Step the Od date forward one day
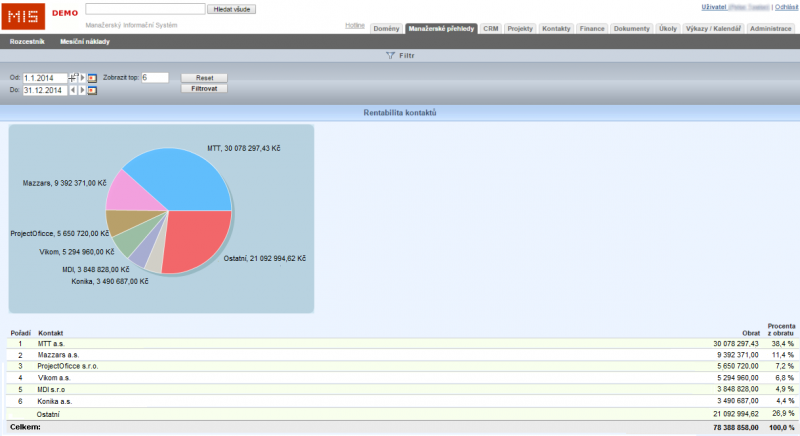The height and width of the screenshot is (436, 800). click(x=81, y=77)
